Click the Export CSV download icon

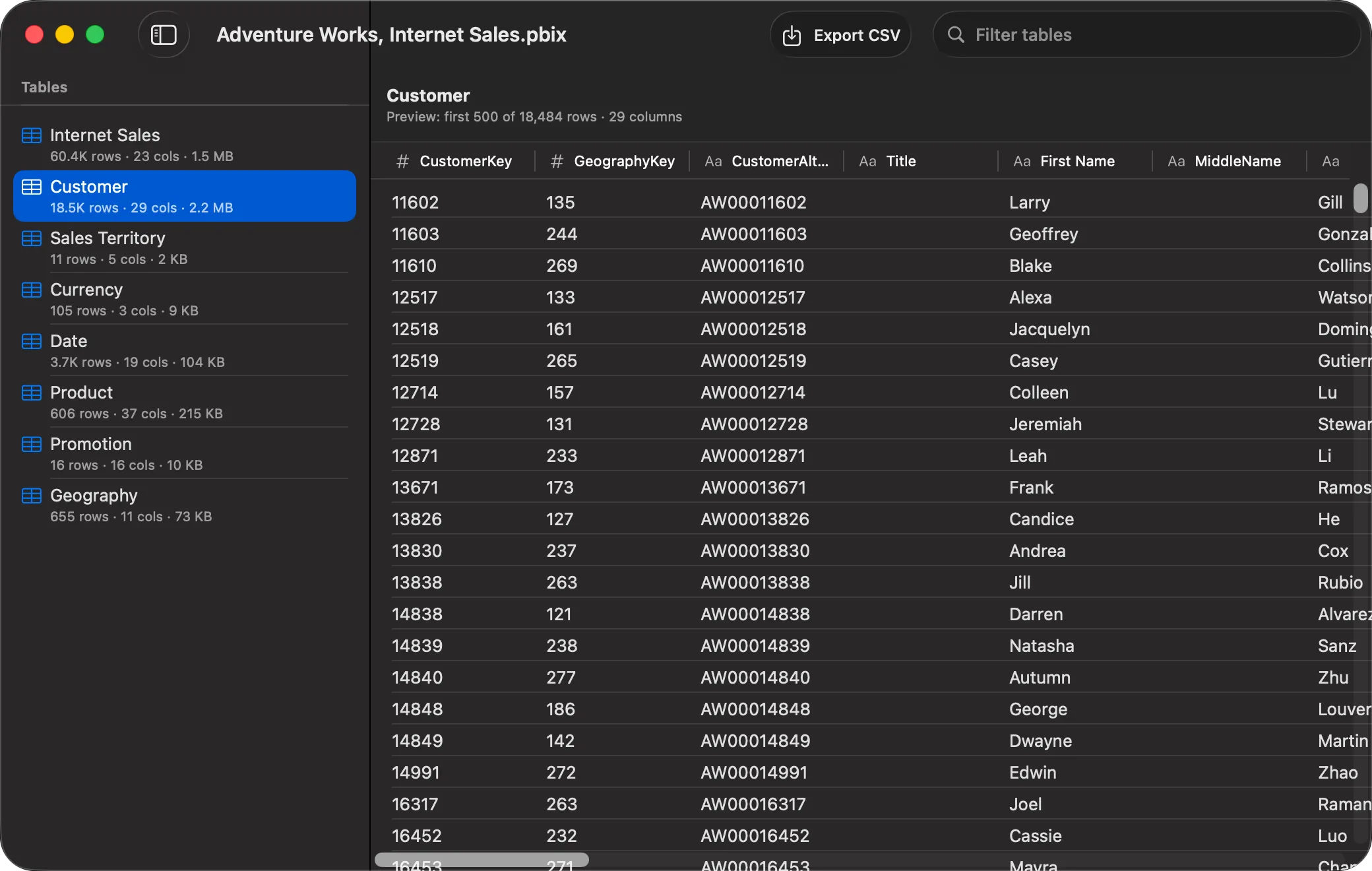pos(792,35)
